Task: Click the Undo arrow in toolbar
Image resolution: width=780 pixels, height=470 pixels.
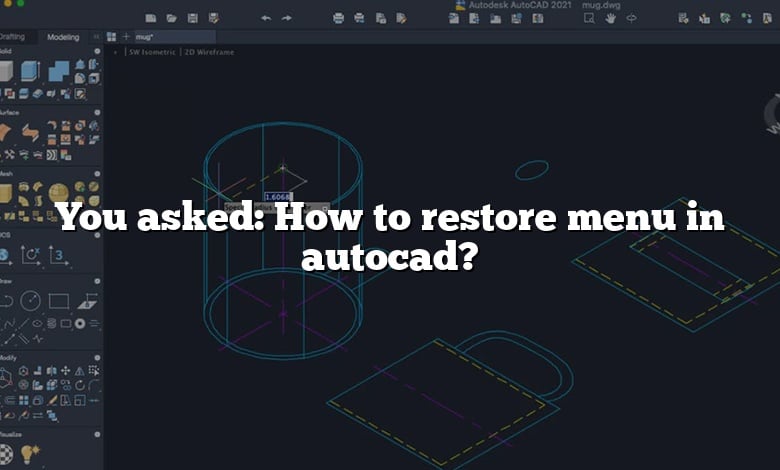Action: (266, 18)
